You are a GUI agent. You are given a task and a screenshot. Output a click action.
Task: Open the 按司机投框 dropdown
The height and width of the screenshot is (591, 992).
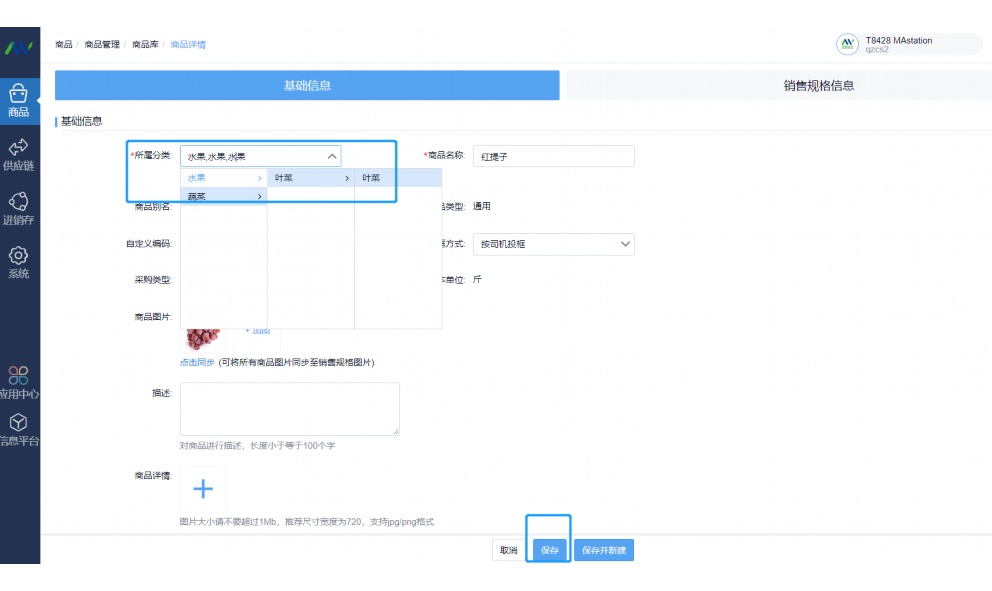click(x=554, y=244)
